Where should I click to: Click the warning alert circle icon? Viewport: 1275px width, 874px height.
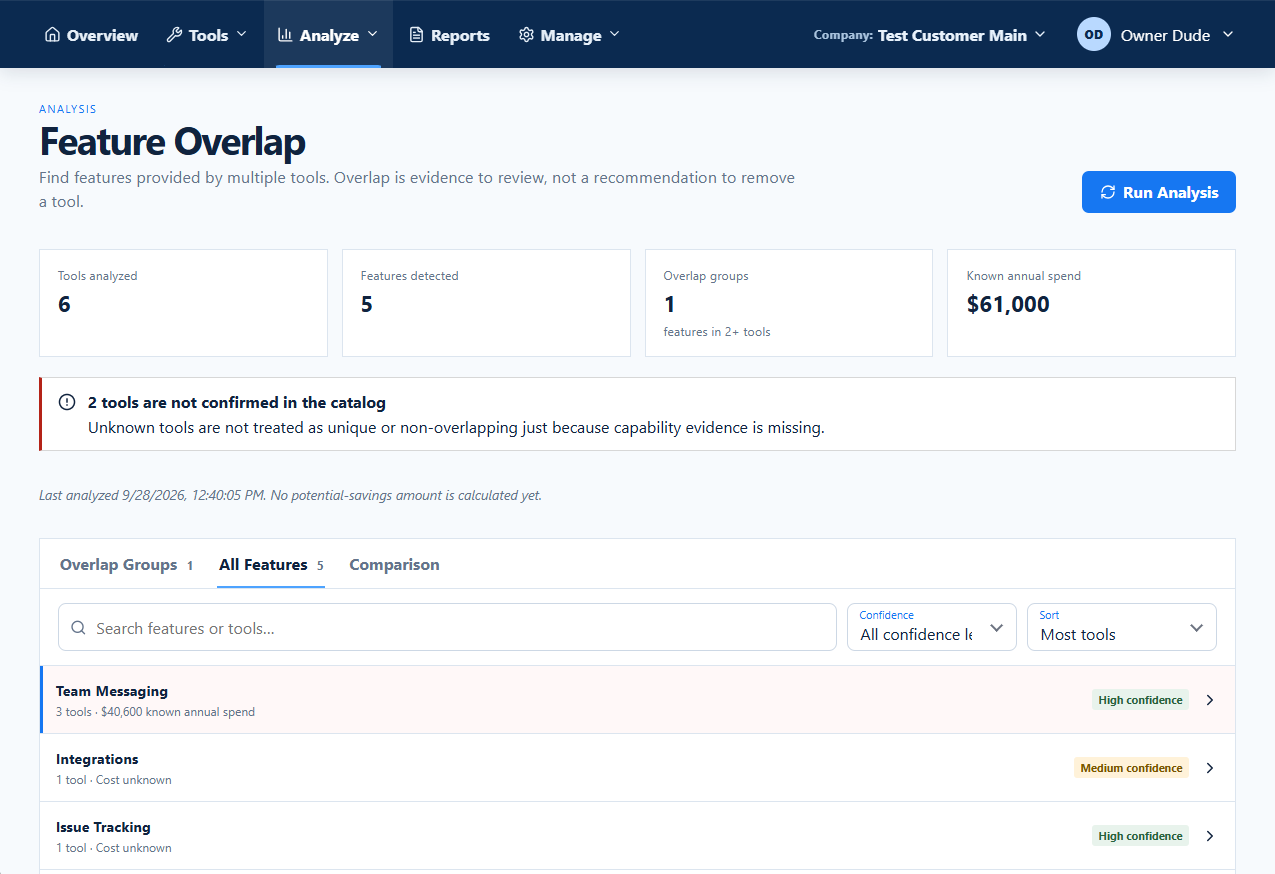click(x=67, y=402)
